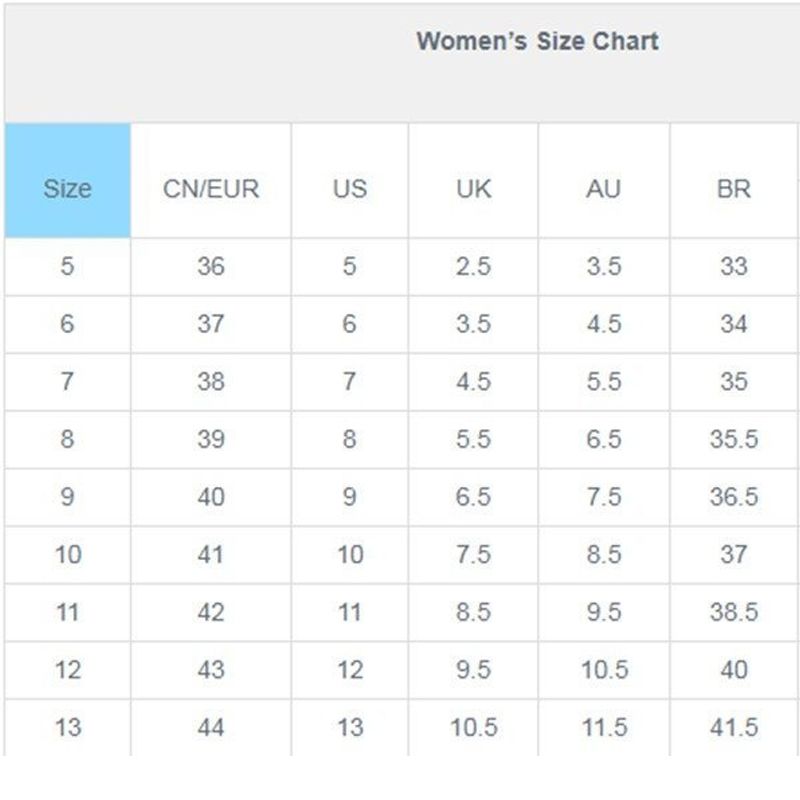Select the AU cell showing 11.5

pyautogui.click(x=603, y=727)
